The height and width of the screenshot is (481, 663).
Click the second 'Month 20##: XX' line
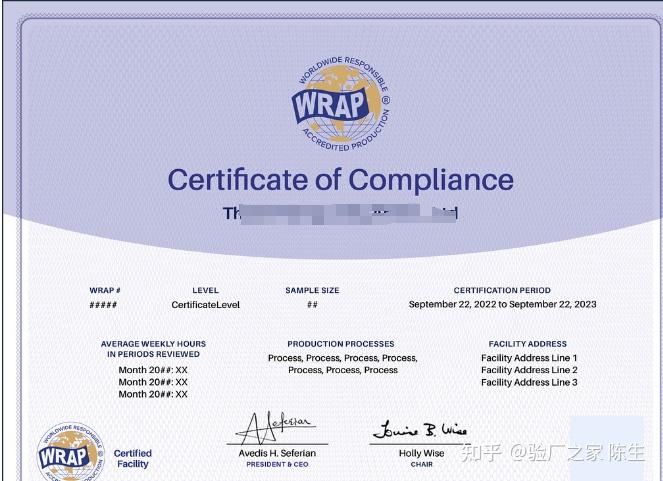pos(153,382)
